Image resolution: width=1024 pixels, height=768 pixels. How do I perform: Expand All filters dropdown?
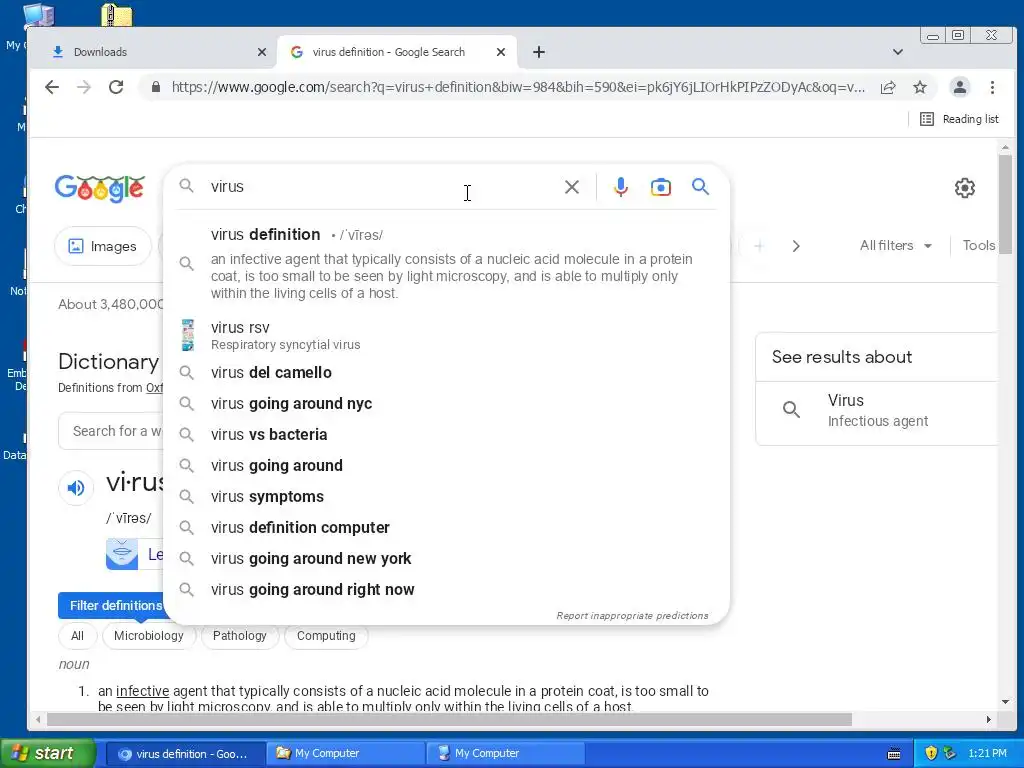[x=895, y=246]
